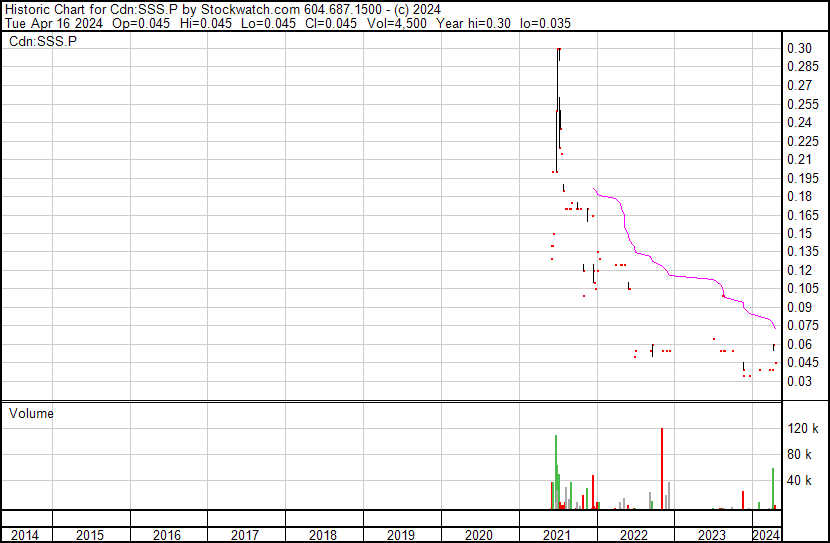
Task: Click the 0.03 price axis label
Action: [x=799, y=381]
